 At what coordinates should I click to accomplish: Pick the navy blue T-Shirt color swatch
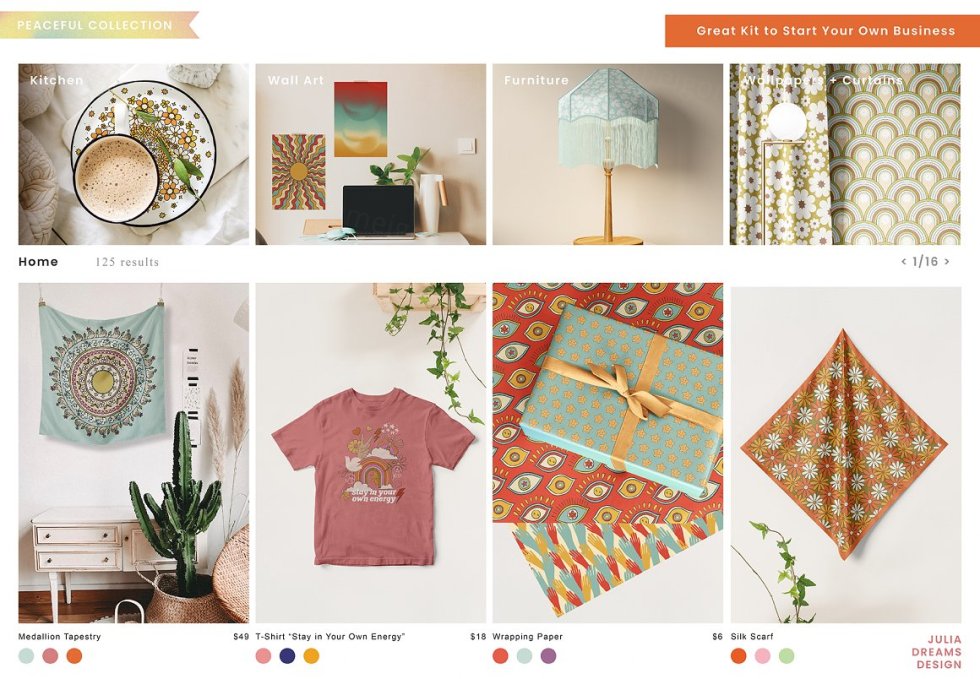[288, 656]
